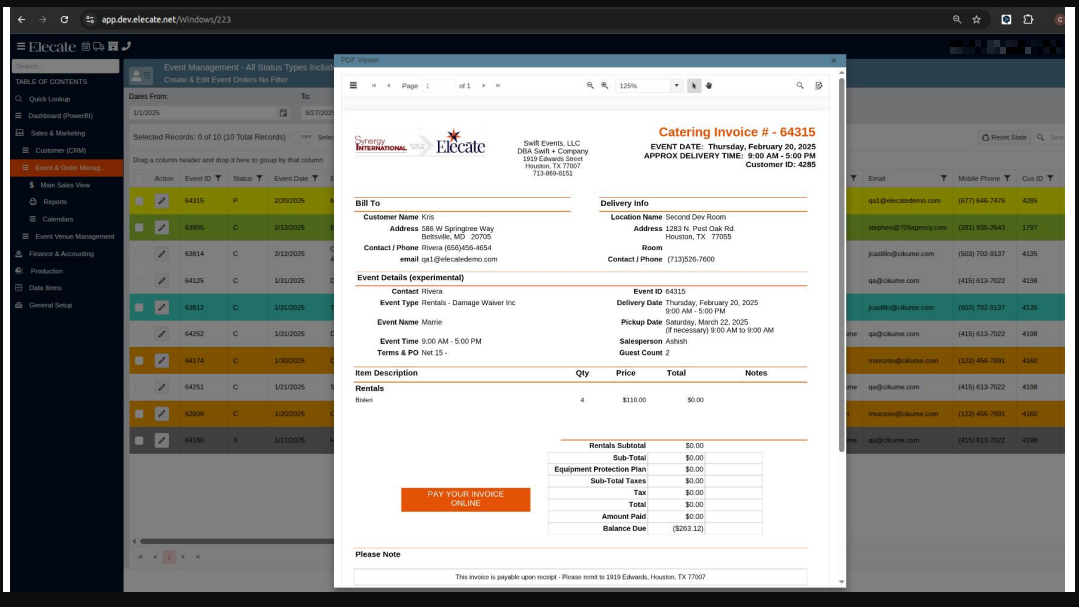Click the edit pencil for event 64315
Viewport: 1079px width, 607px height.
[162, 200]
